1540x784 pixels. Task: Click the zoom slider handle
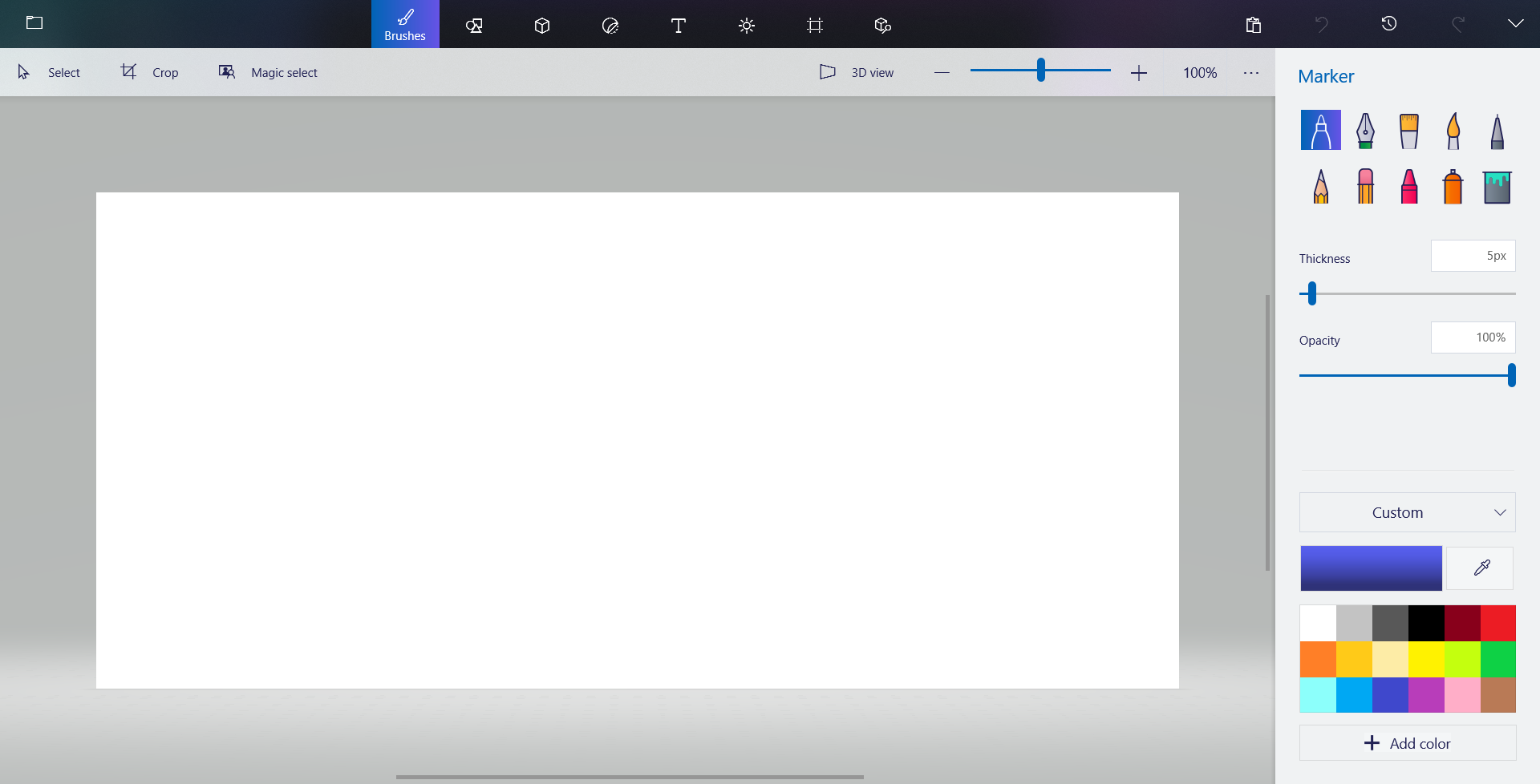(1041, 70)
